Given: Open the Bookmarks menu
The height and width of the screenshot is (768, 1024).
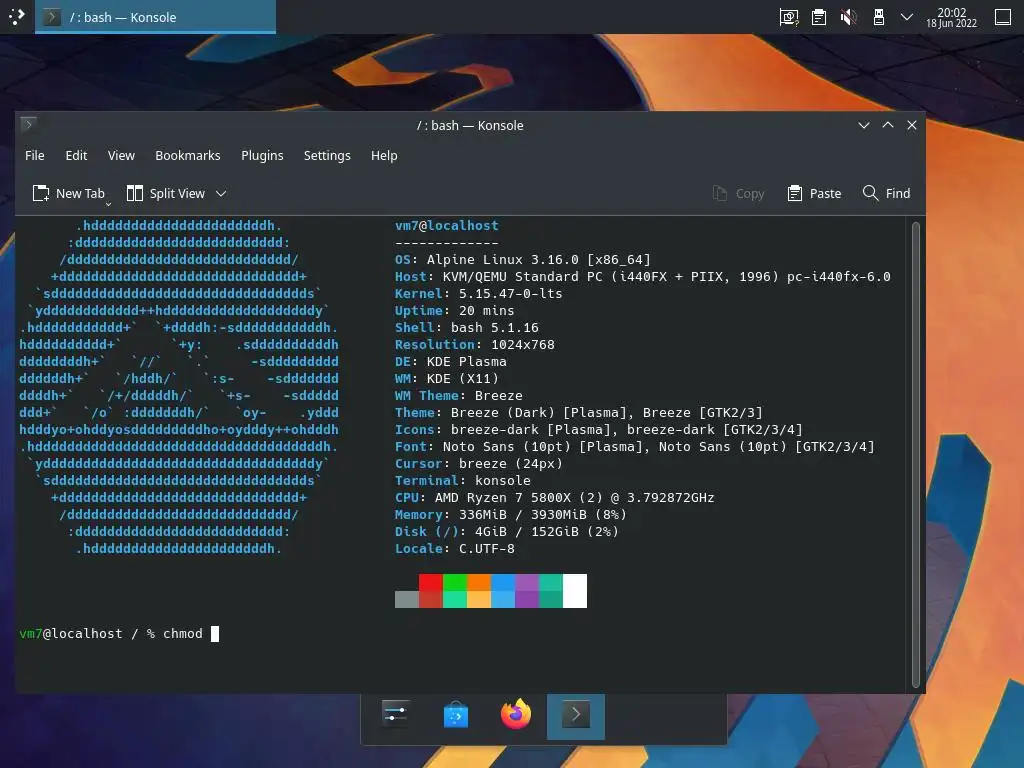Looking at the screenshot, I should tap(187, 155).
